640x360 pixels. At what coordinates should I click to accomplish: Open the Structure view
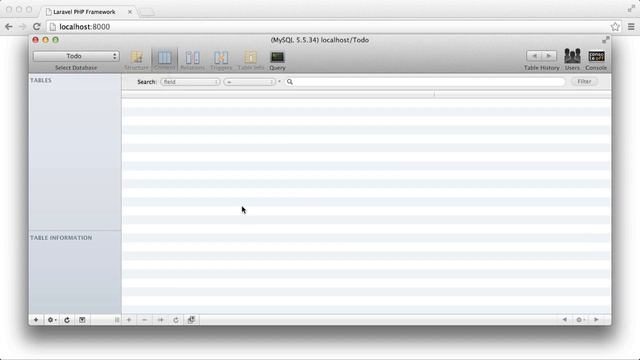pyautogui.click(x=137, y=60)
